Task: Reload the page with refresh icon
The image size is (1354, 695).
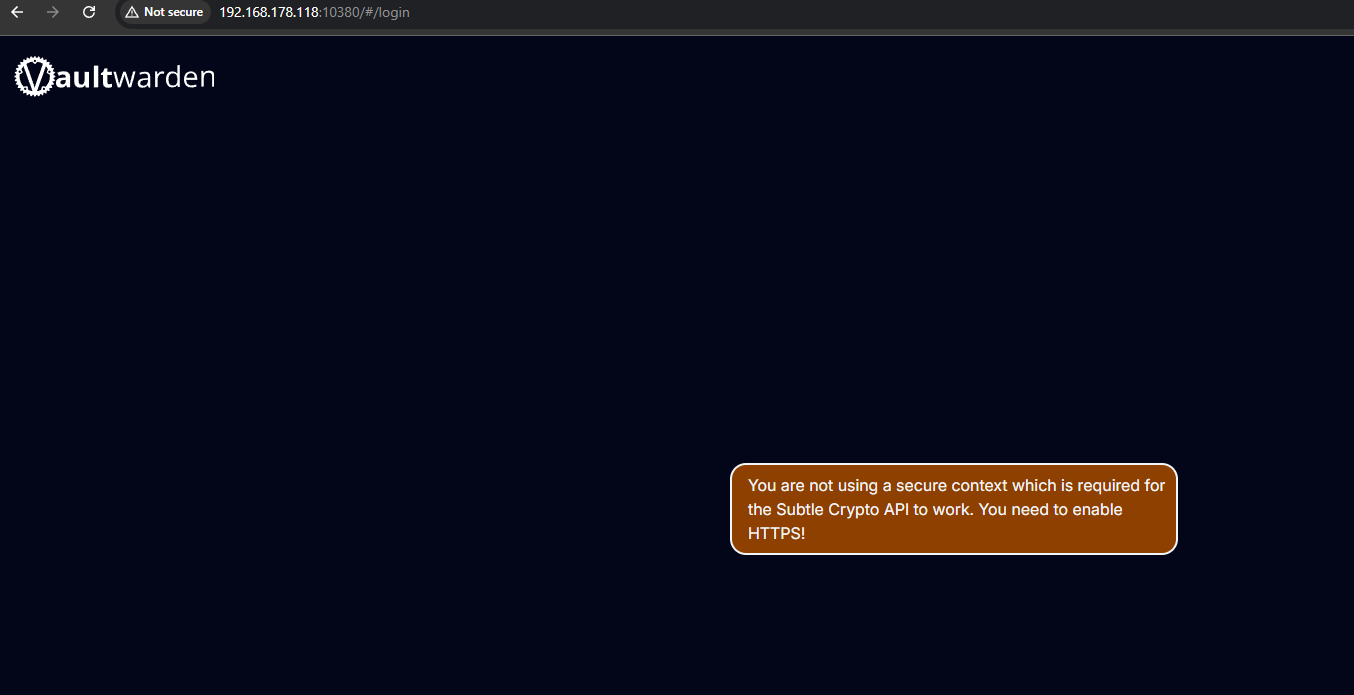Action: tap(89, 12)
